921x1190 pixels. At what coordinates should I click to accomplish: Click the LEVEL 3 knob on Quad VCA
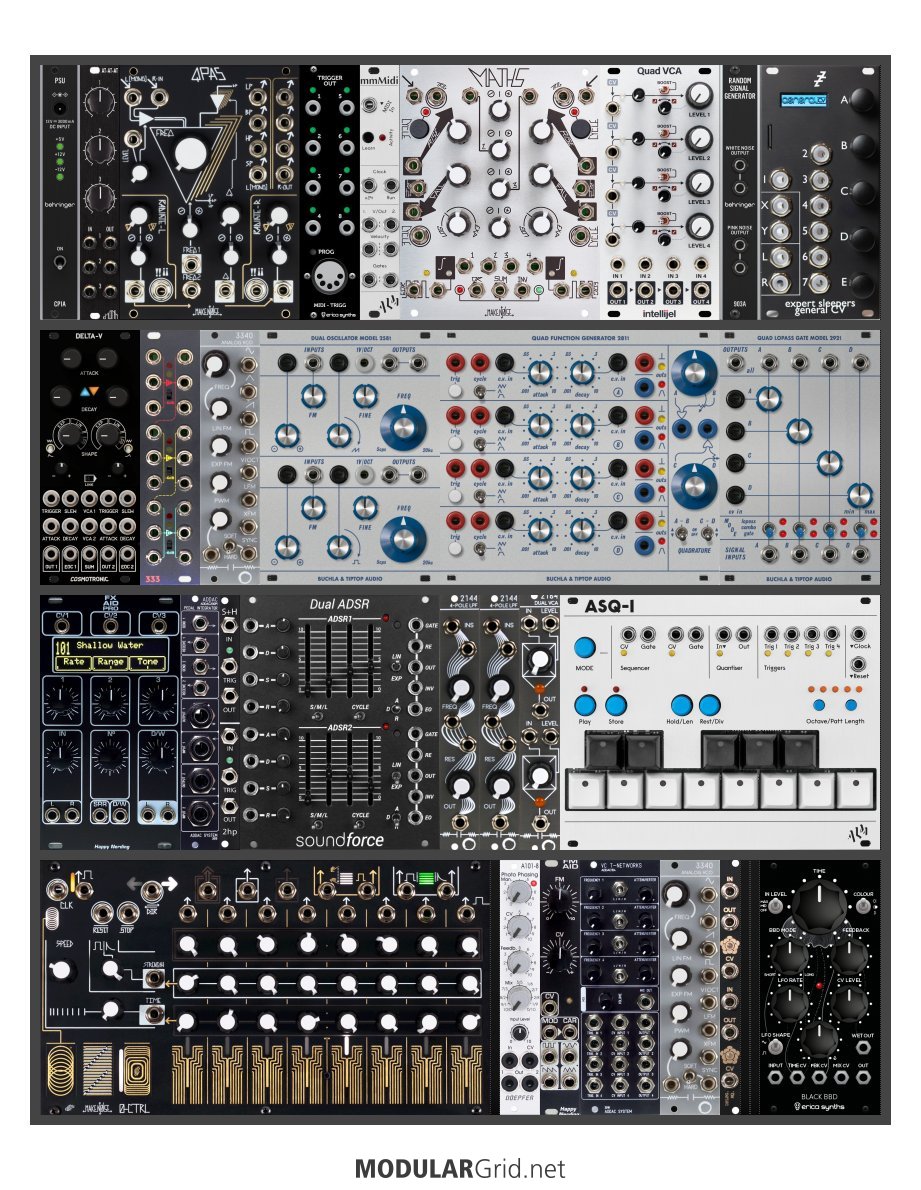pyautogui.click(x=699, y=183)
